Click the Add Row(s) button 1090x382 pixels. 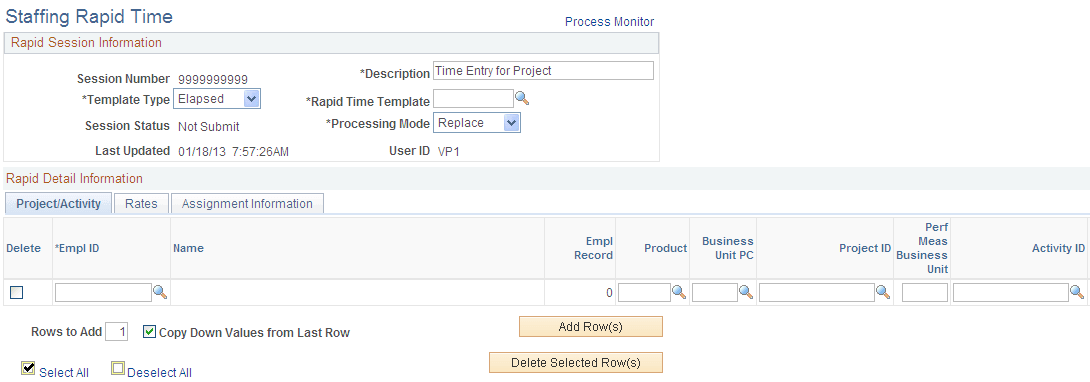[x=591, y=326]
